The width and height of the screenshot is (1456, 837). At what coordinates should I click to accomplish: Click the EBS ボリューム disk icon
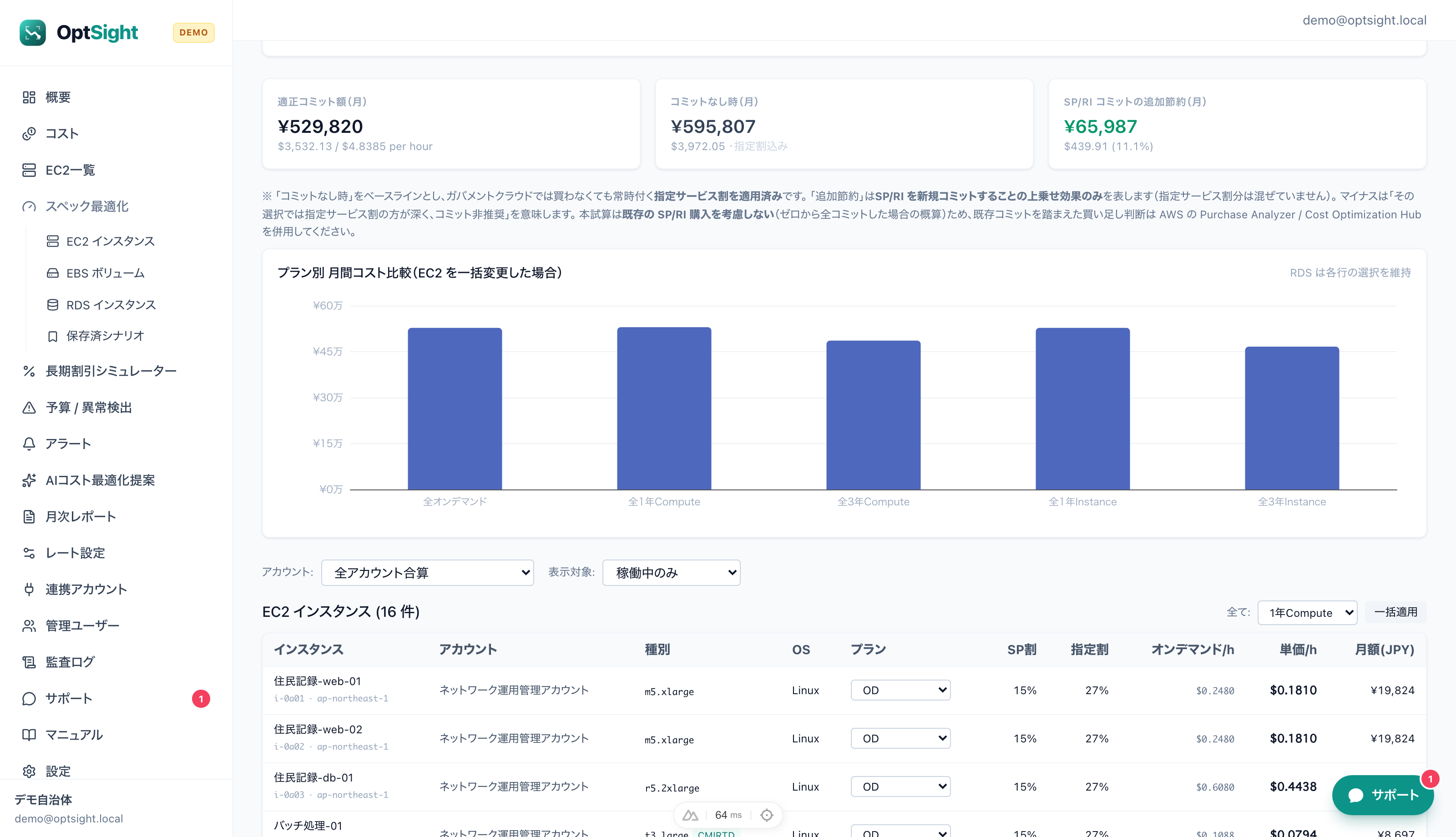pyautogui.click(x=52, y=273)
